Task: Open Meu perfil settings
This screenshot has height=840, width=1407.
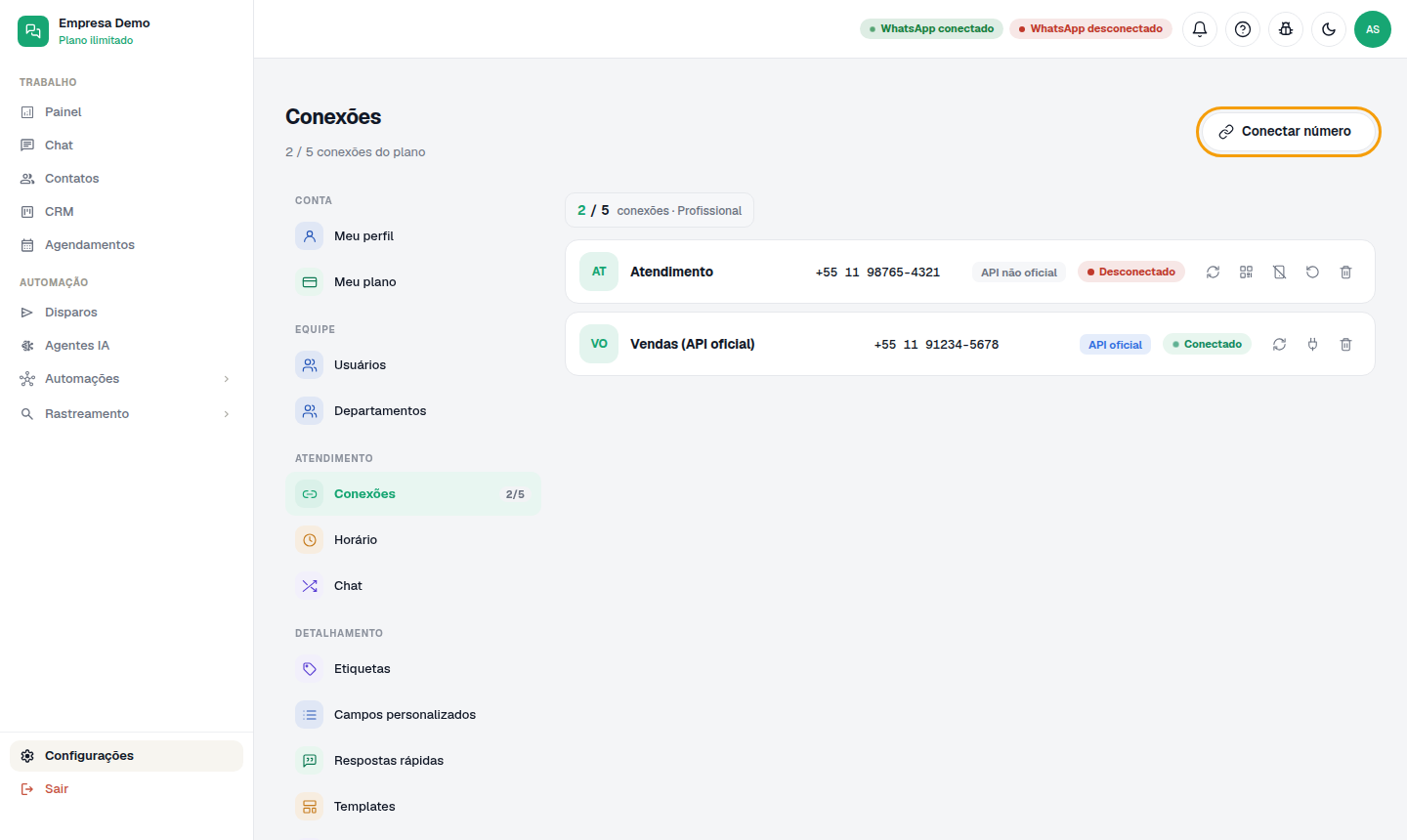Action: [412, 236]
